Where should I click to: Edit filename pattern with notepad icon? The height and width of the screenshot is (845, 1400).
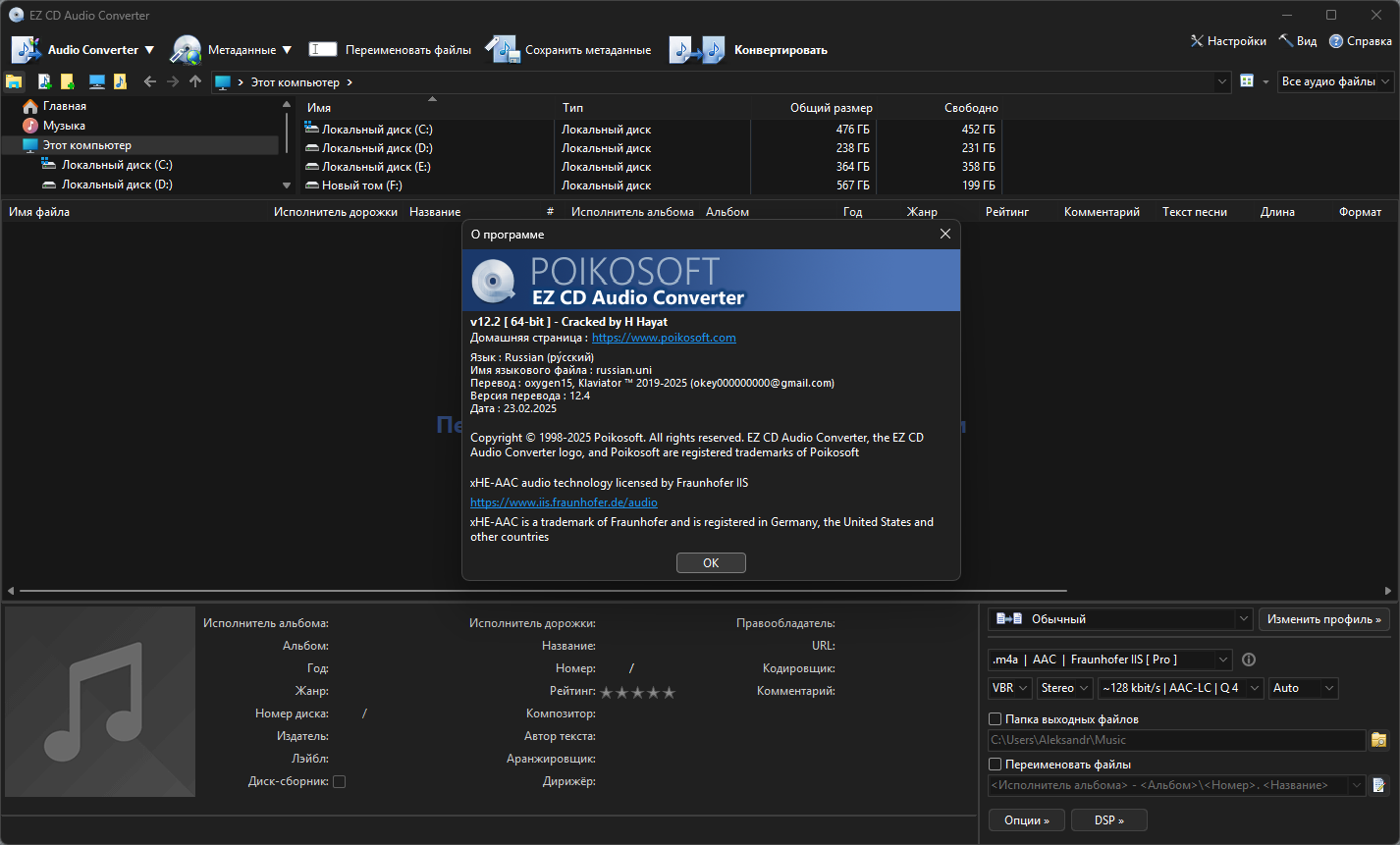coord(1379,785)
